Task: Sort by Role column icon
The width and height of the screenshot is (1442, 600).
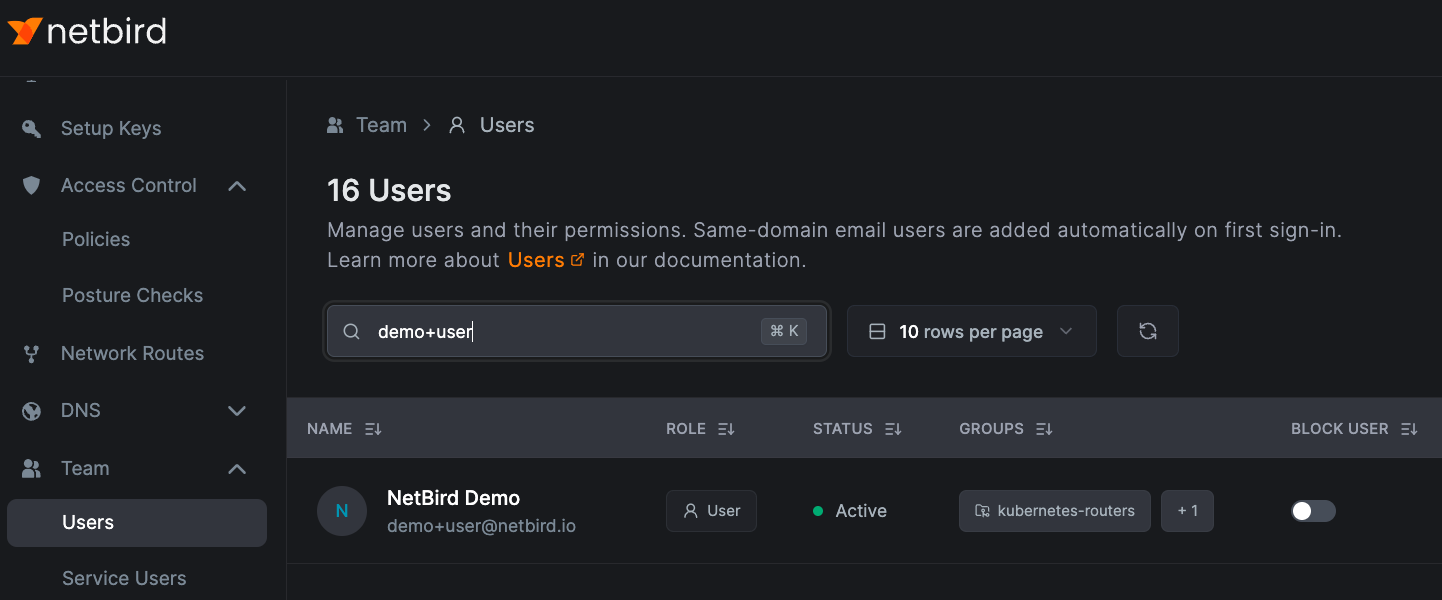Action: (726, 429)
